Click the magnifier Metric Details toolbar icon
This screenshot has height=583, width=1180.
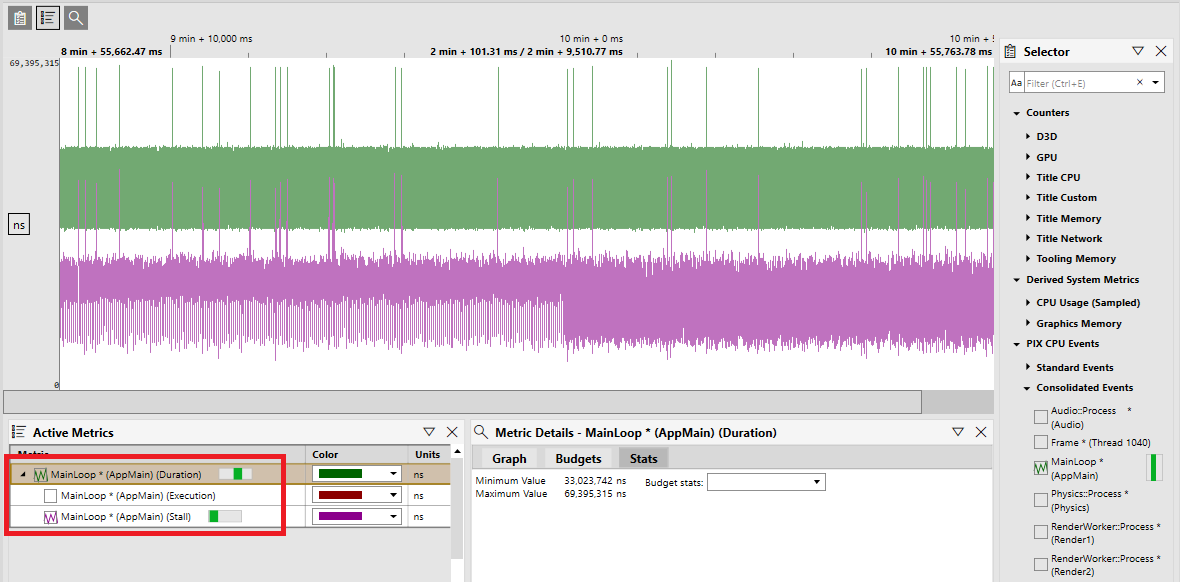(x=76, y=18)
